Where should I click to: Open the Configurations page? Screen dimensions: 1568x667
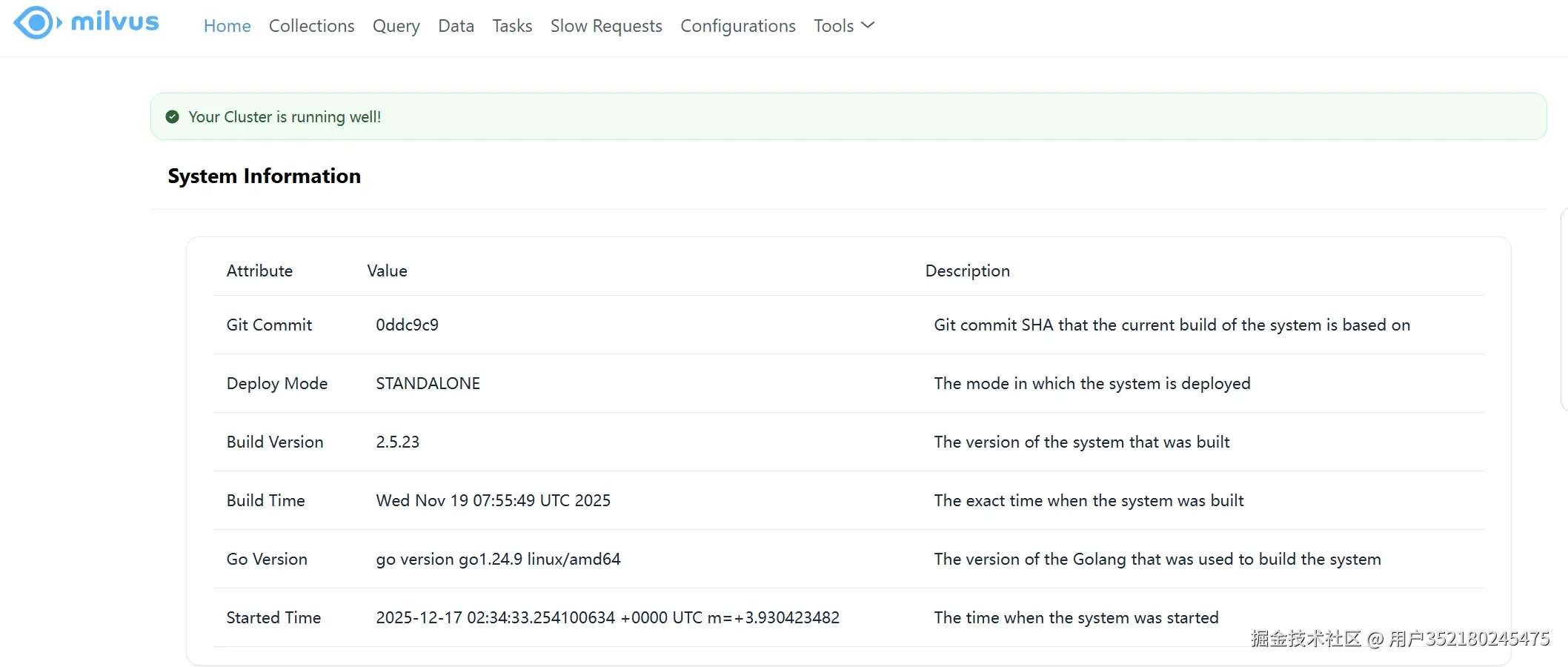coord(737,26)
